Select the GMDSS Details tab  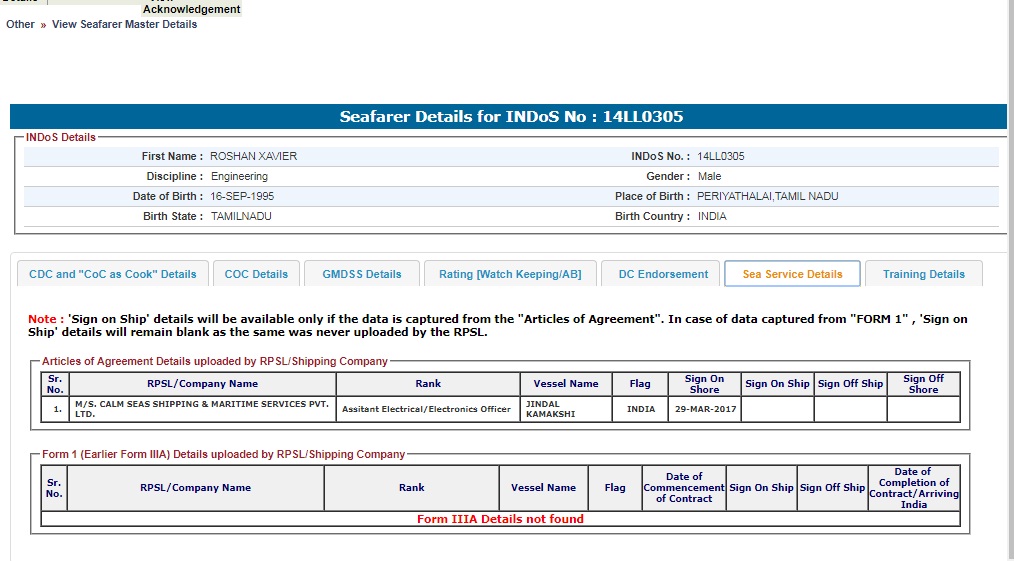(361, 274)
